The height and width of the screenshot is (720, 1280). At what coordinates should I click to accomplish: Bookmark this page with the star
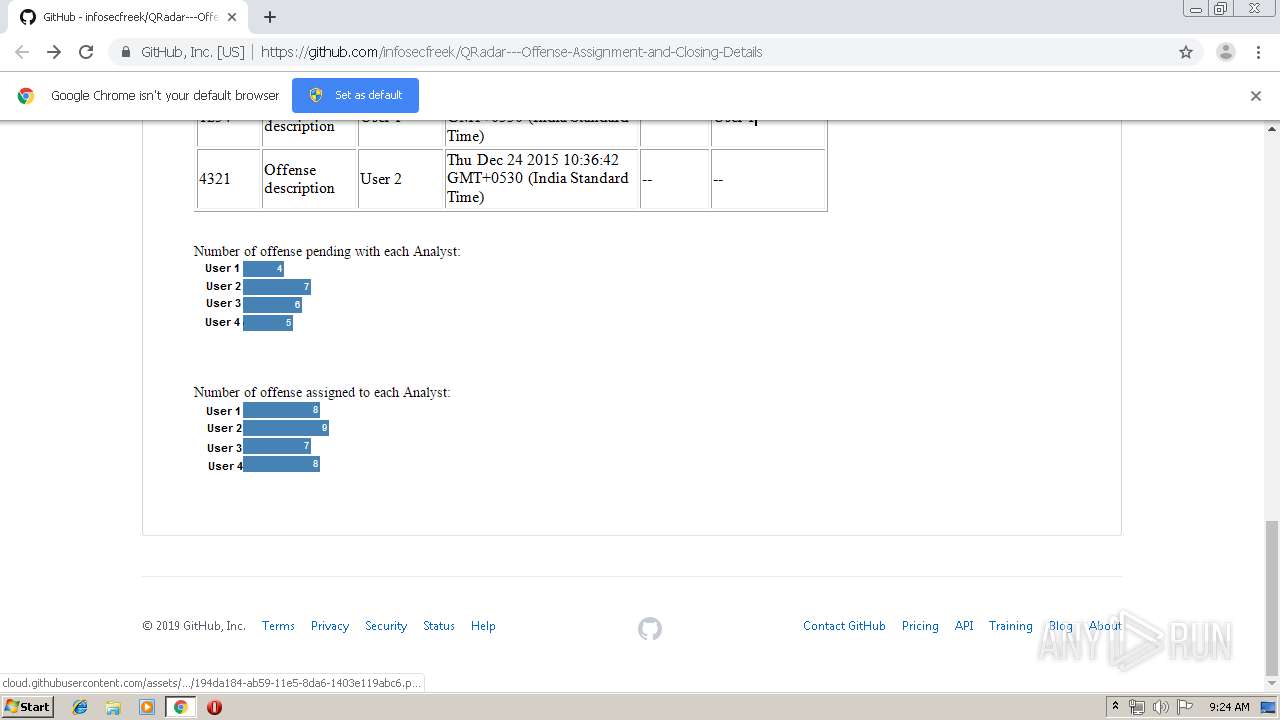tap(1186, 52)
